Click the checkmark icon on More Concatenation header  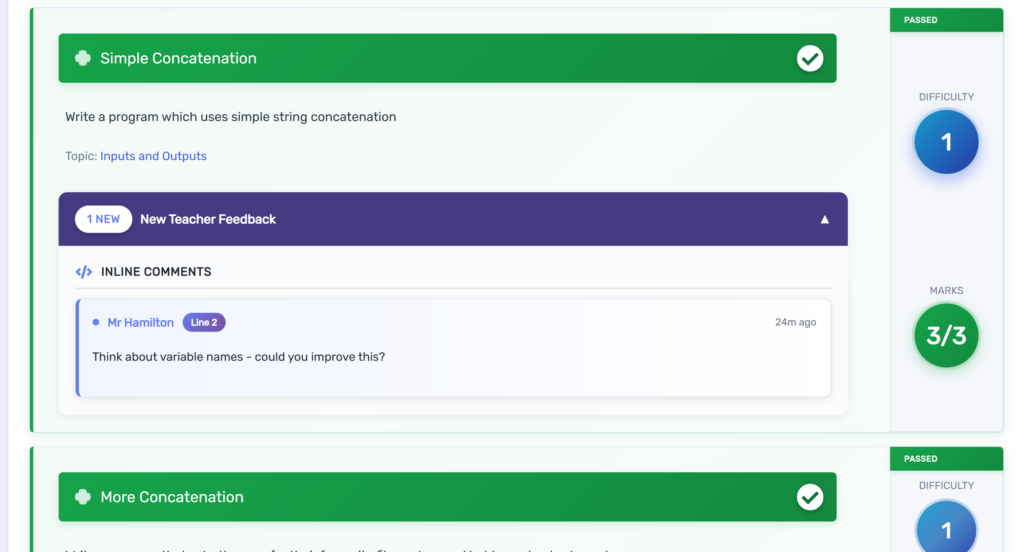click(810, 497)
